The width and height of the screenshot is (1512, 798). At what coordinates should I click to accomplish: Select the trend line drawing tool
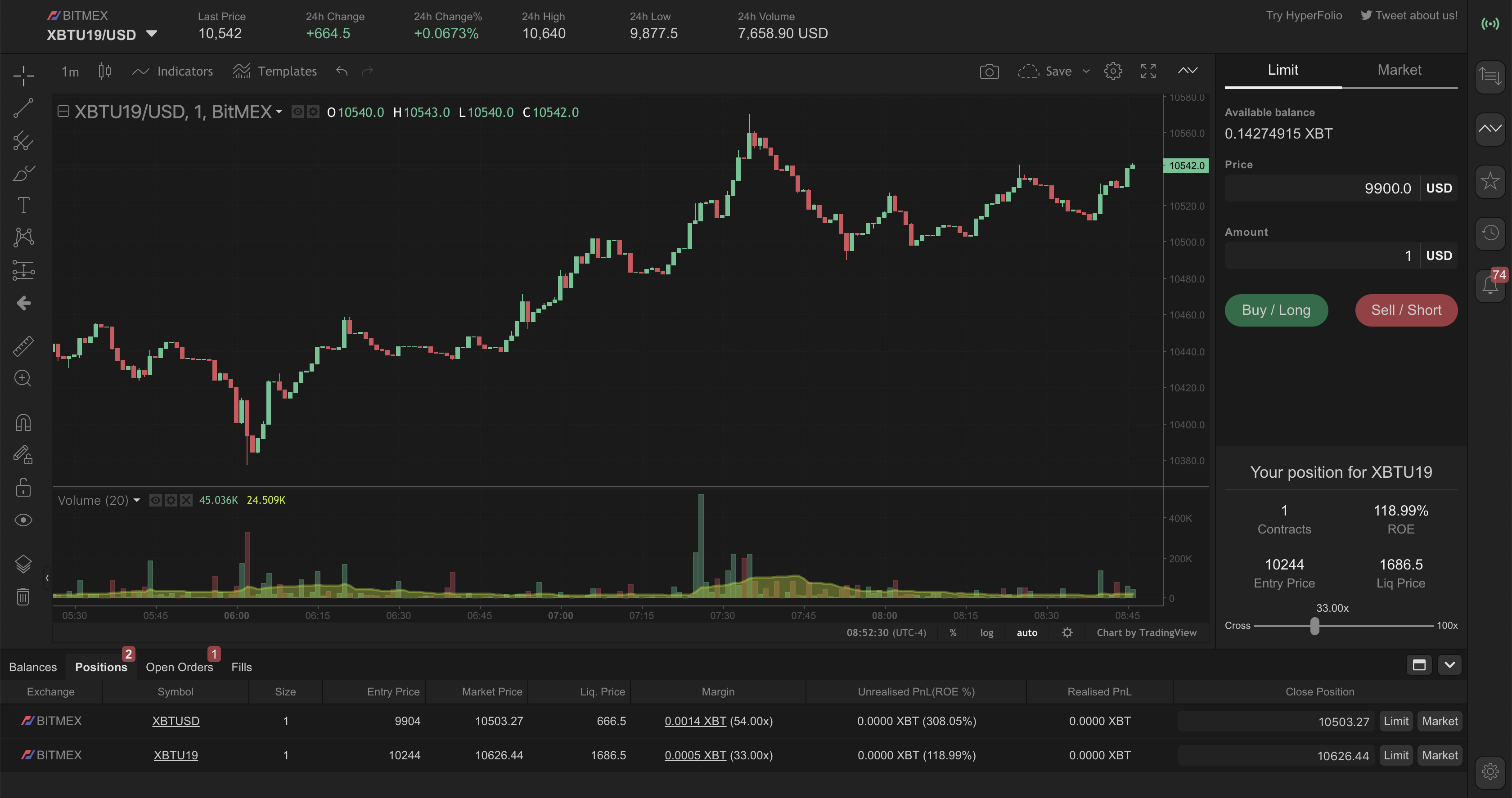point(23,108)
